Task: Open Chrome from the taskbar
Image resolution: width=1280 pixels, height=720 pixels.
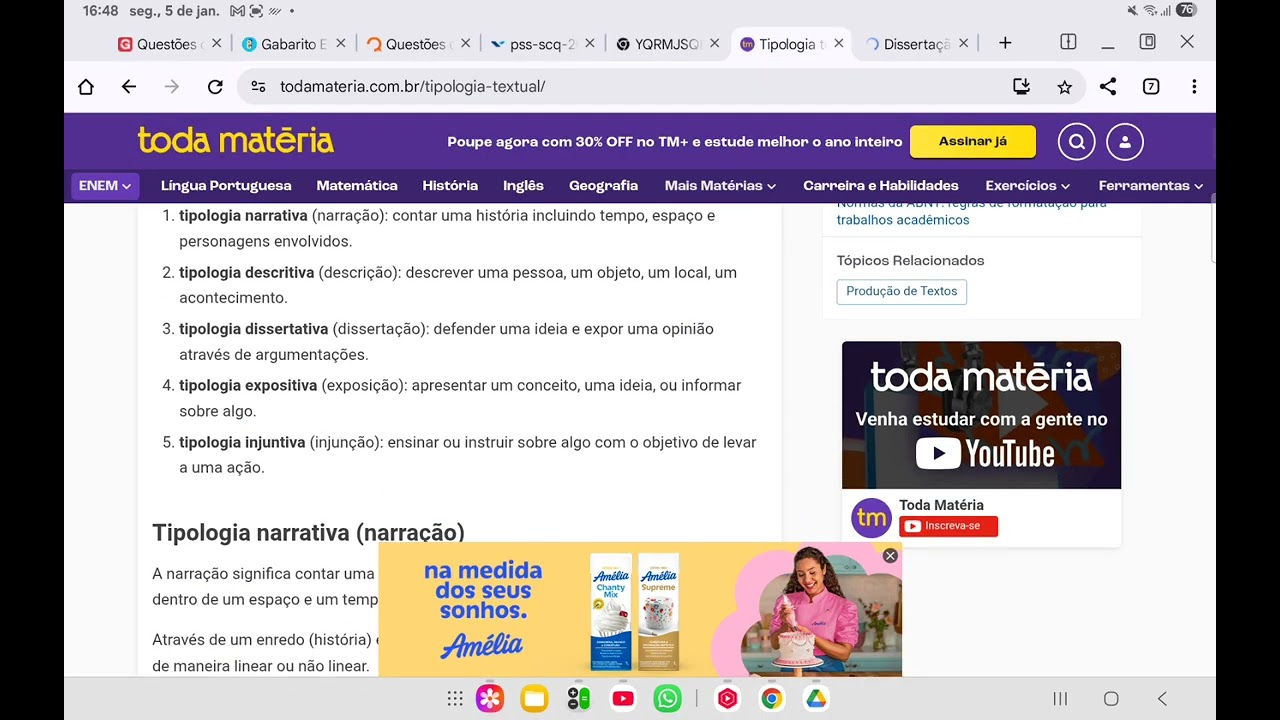Action: [772, 699]
